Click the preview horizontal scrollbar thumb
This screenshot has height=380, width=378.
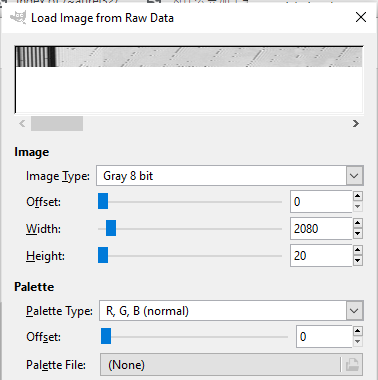click(57, 124)
